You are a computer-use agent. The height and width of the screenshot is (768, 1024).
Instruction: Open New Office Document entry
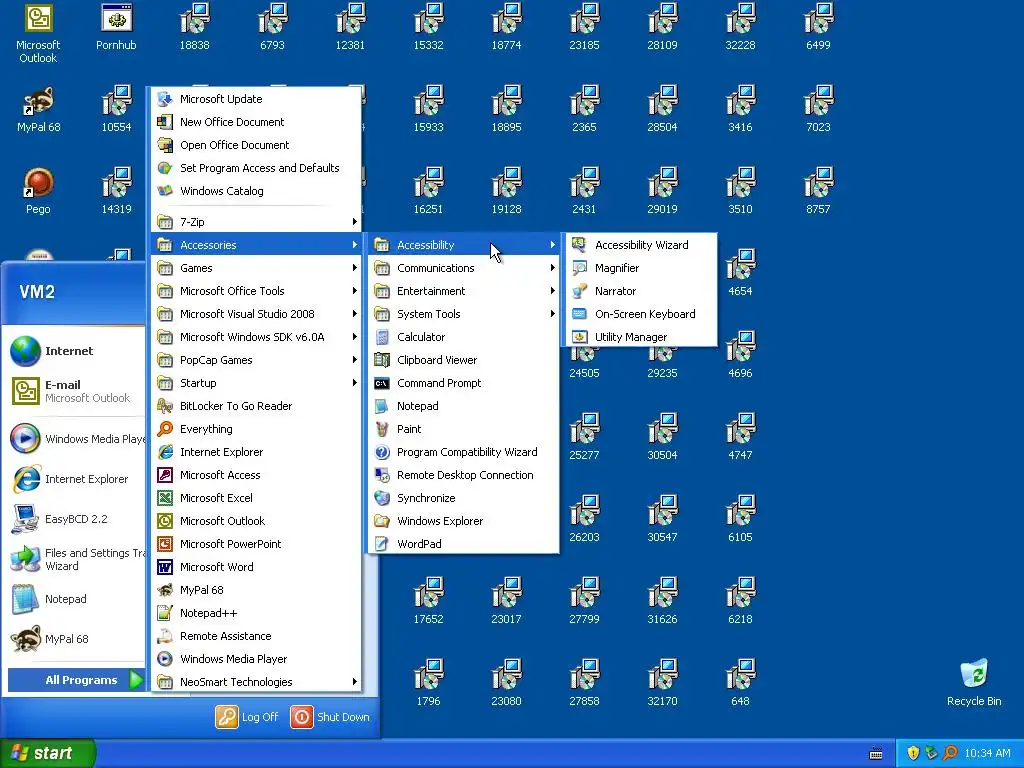pyautogui.click(x=256, y=121)
